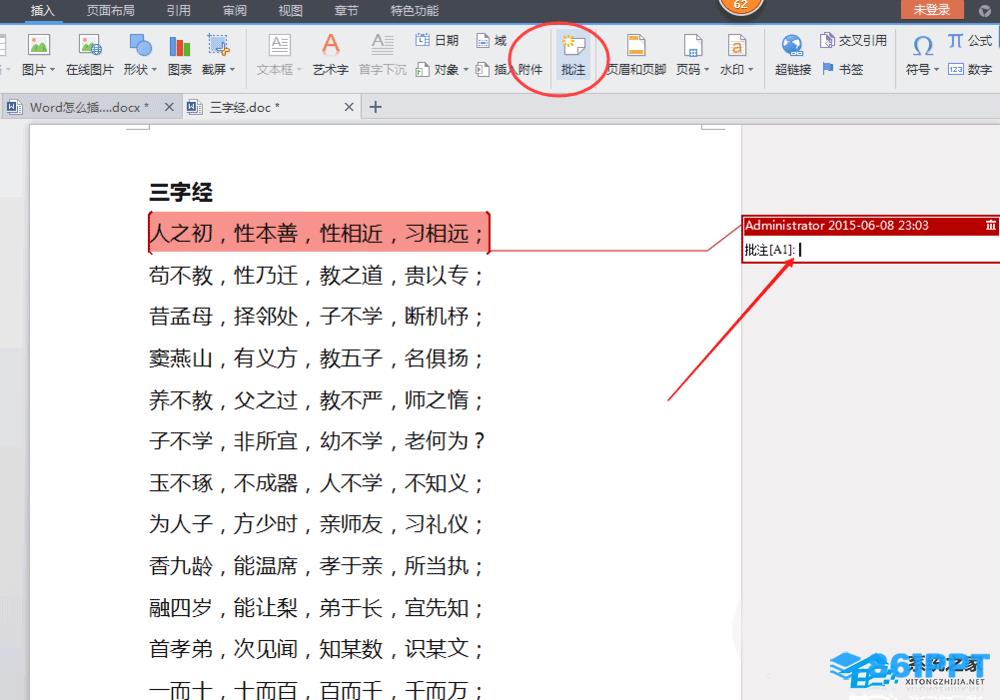Insert 日期 date
The image size is (1000, 700).
437,40
